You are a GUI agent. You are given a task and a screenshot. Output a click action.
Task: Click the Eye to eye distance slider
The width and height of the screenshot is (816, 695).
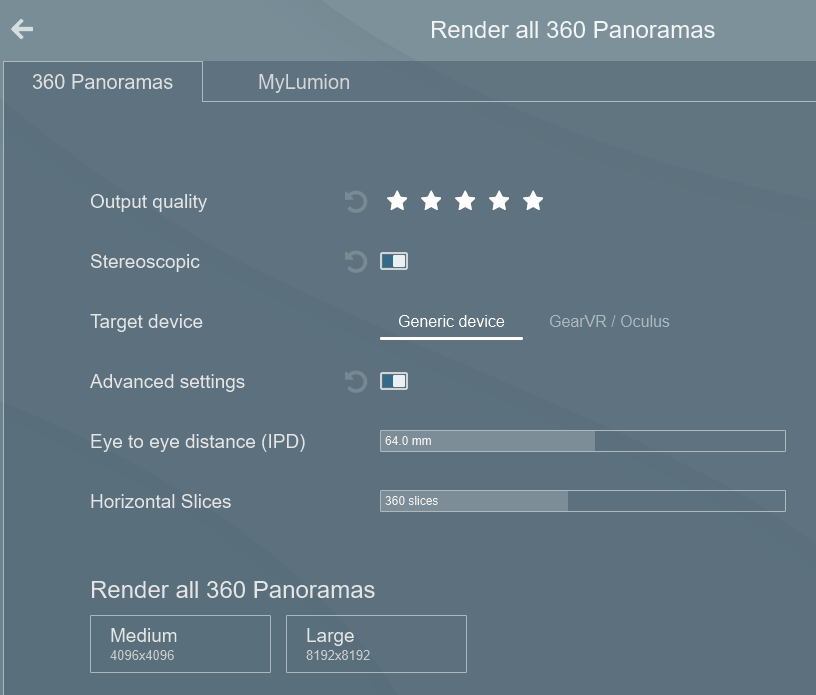582,441
